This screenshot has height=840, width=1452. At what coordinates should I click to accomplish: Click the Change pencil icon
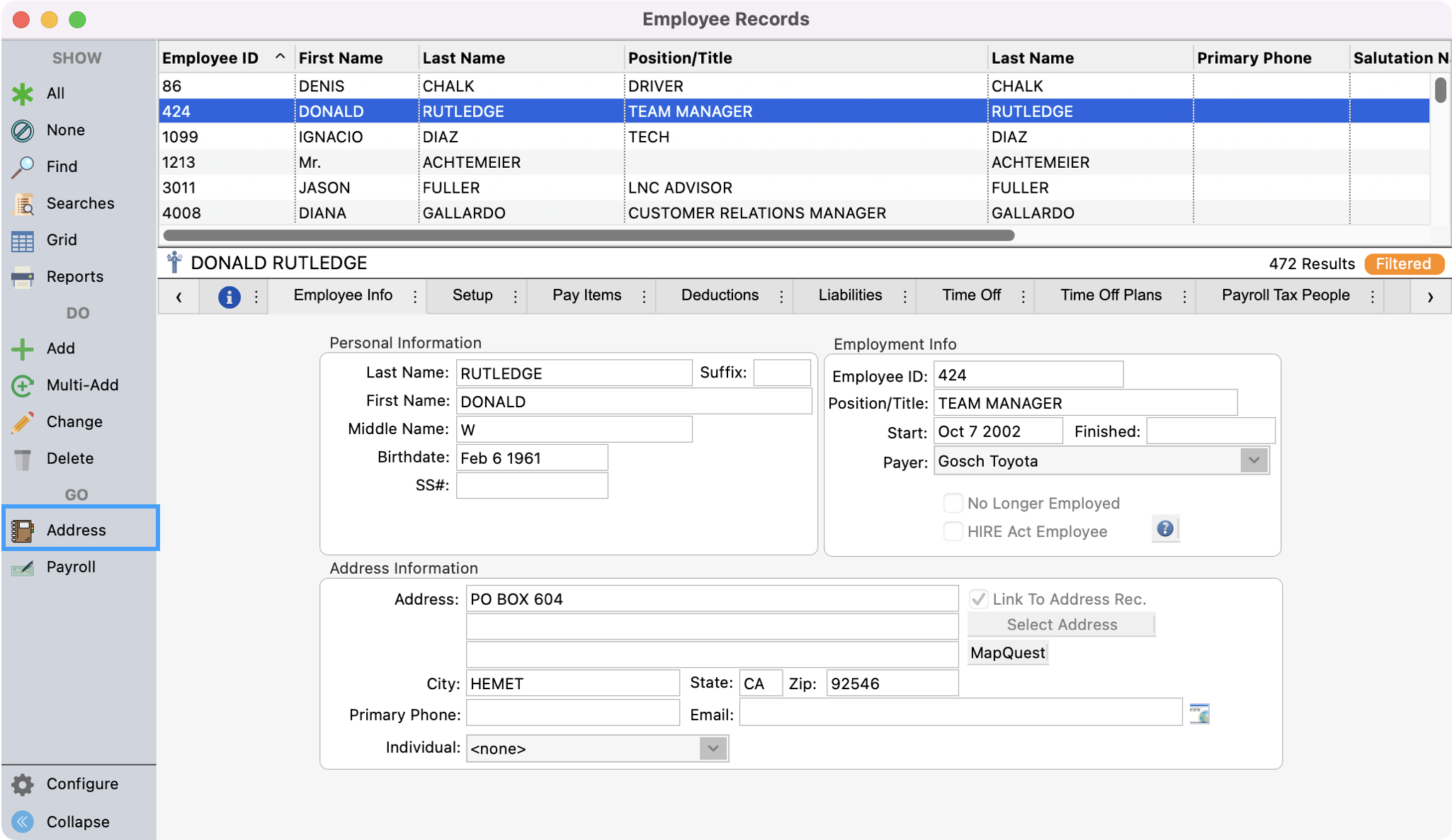tap(23, 422)
